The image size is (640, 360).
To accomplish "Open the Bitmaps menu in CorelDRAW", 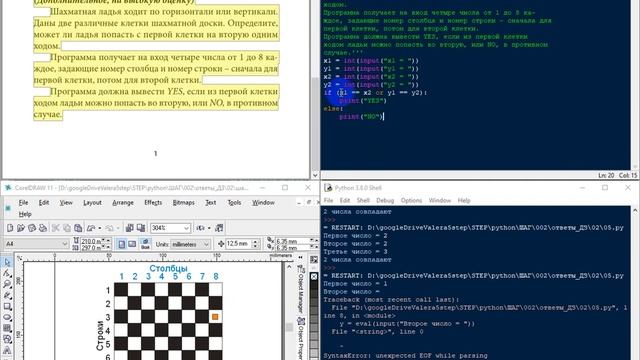I will click(x=183, y=202).
